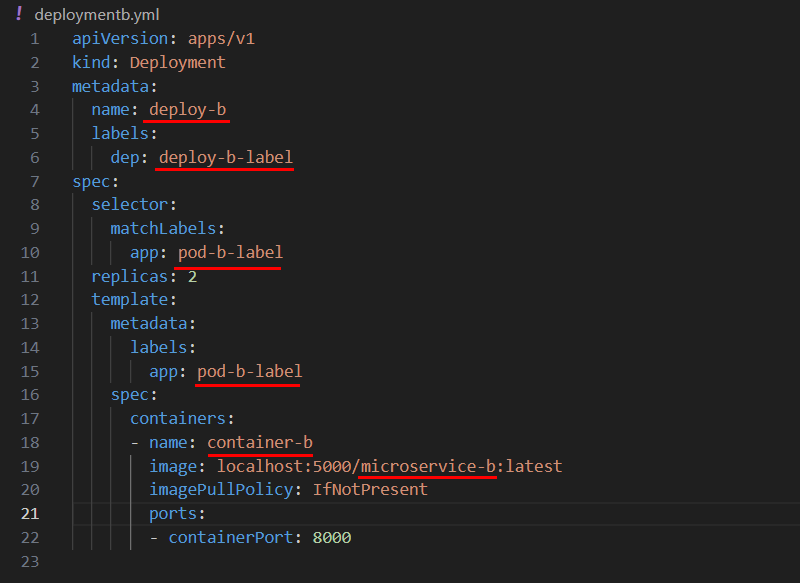The image size is (800, 583).
Task: Click the 'containers' key
Action: (x=178, y=419)
